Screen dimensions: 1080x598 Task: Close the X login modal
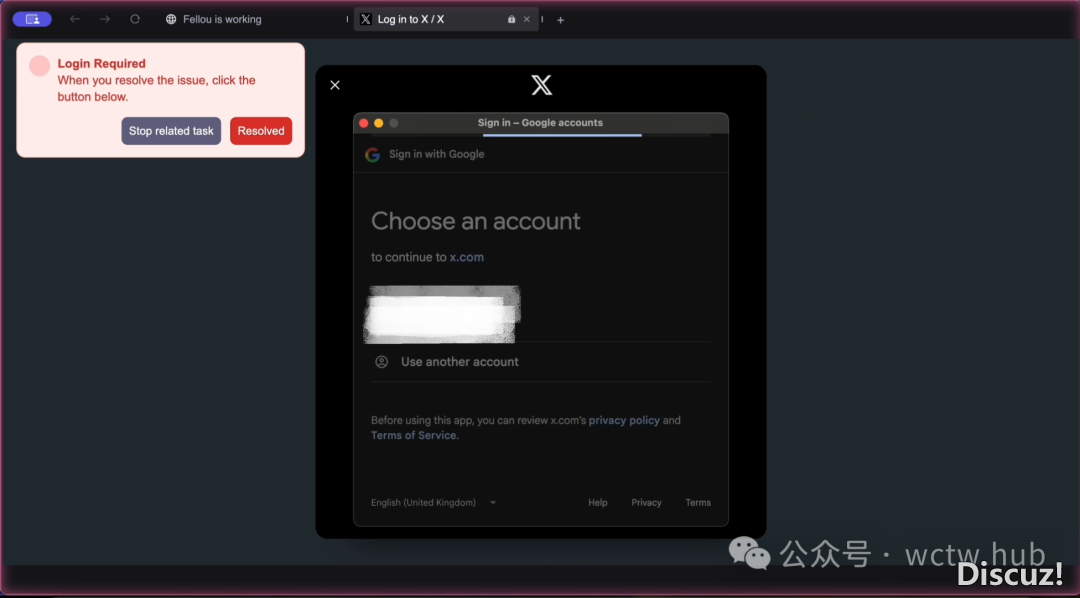(335, 85)
